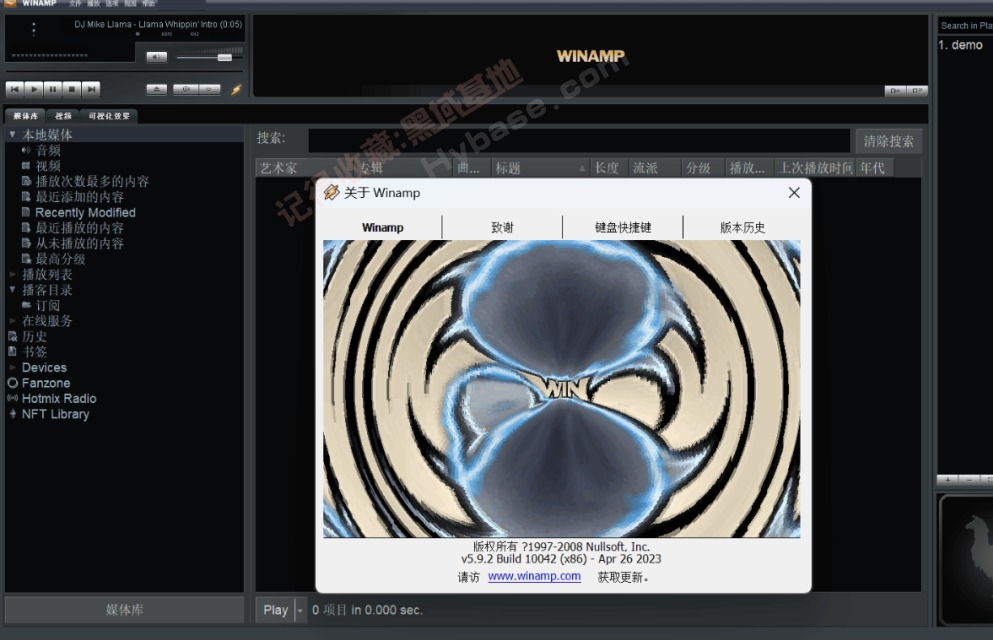Open Hotmix Radio in the sidebar
Viewport: 993px width, 640px height.
[59, 399]
